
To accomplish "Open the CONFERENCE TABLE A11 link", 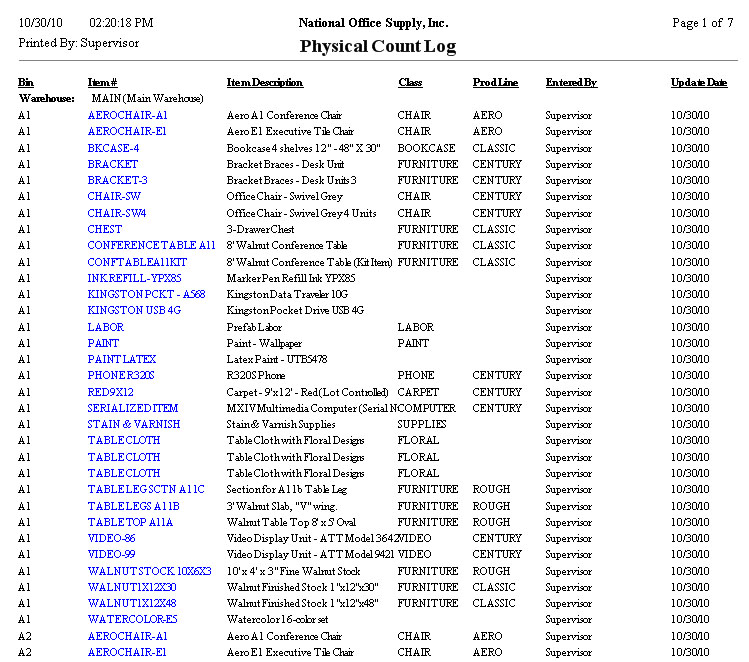I will click(x=151, y=245).
